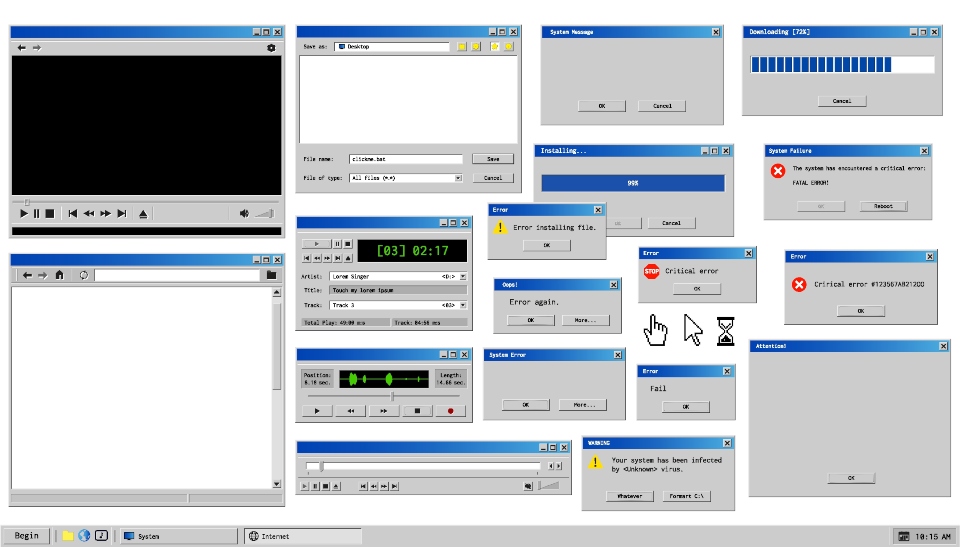
Task: Toggle mute in the bottom media player bar
Action: coord(527,486)
